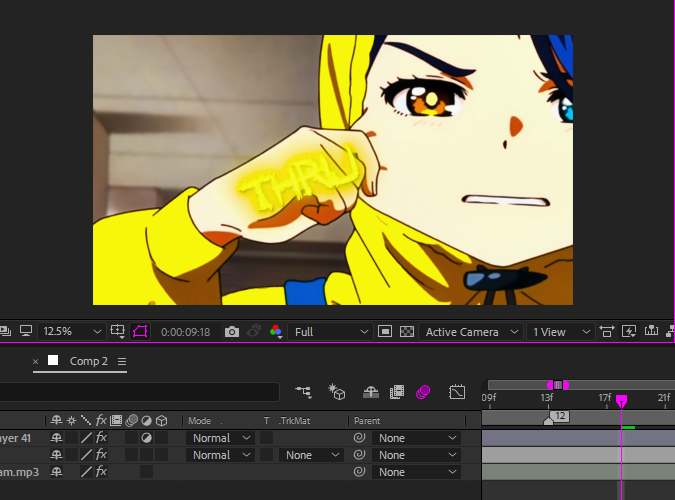The image size is (675, 500).
Task: Click the TrkMat column header
Action: 294,421
